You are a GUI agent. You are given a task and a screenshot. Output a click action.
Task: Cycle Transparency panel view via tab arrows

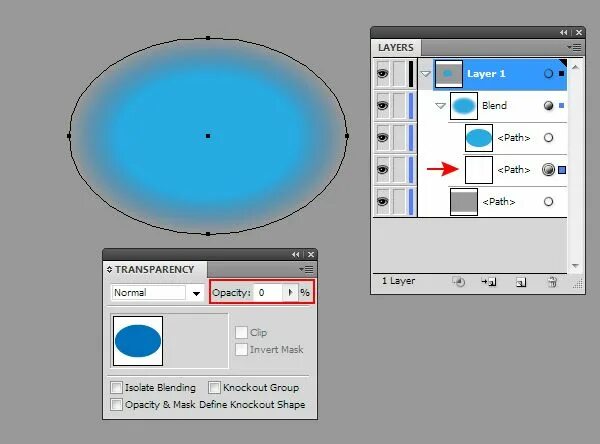click(109, 269)
